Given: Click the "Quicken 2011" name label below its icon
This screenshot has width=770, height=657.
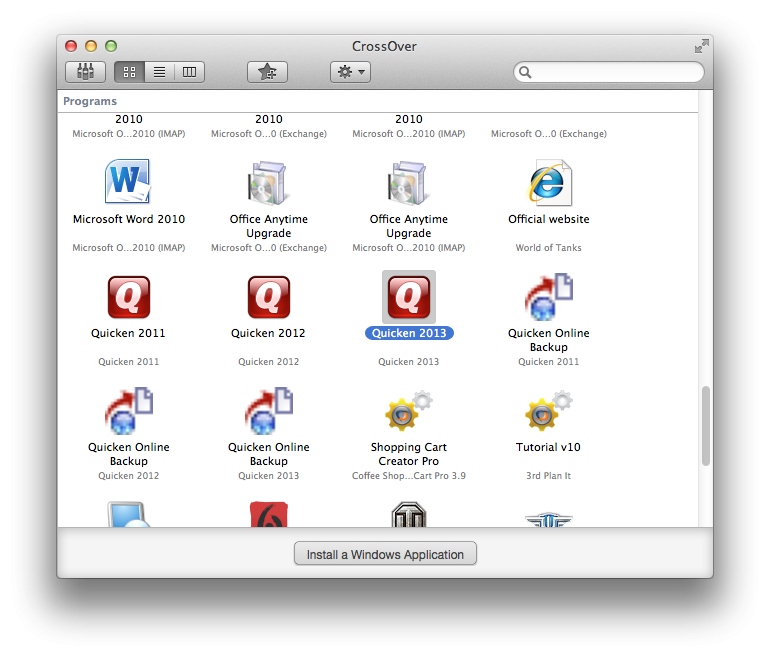Looking at the screenshot, I should [x=128, y=333].
